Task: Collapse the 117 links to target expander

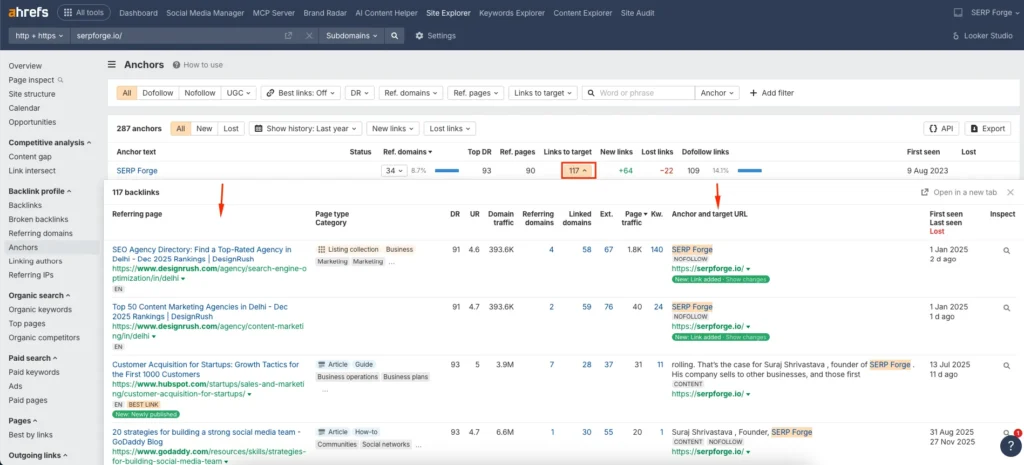Action: 577,171
